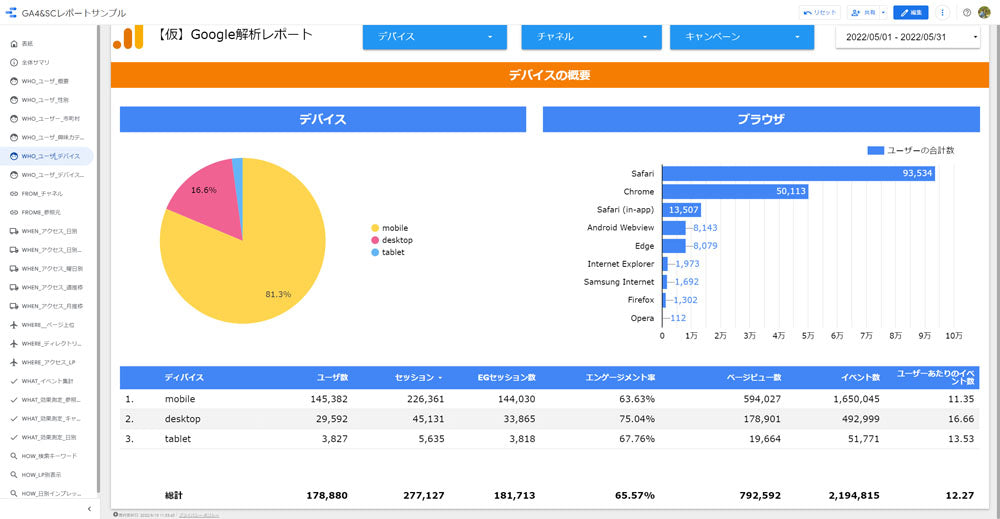1000x519 pixels.
Task: Open the three-dot more options menu
Action: tap(942, 13)
